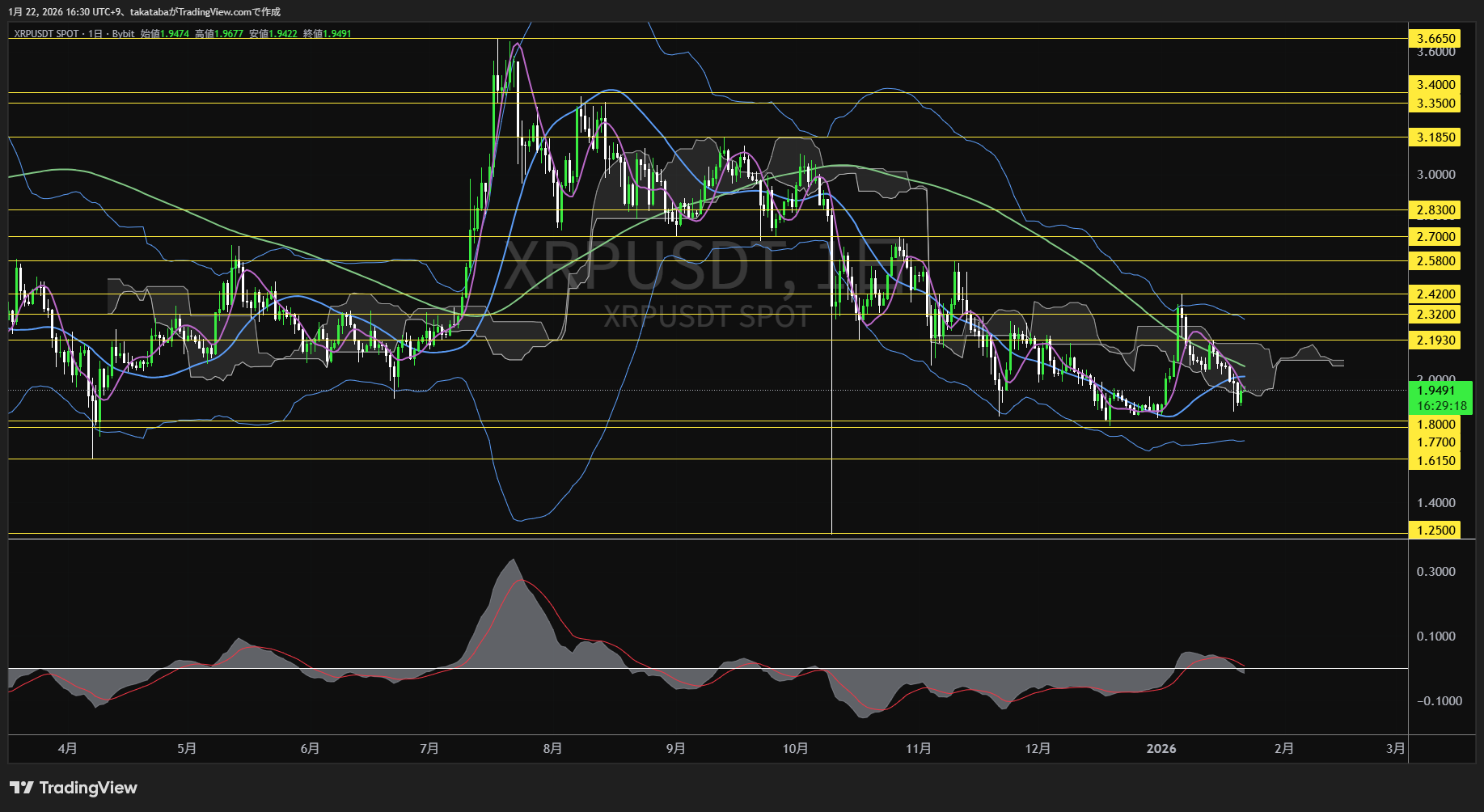Viewport: 1484px width, 812px height.
Task: Select the 3.3500 price level label
Action: (1436, 103)
